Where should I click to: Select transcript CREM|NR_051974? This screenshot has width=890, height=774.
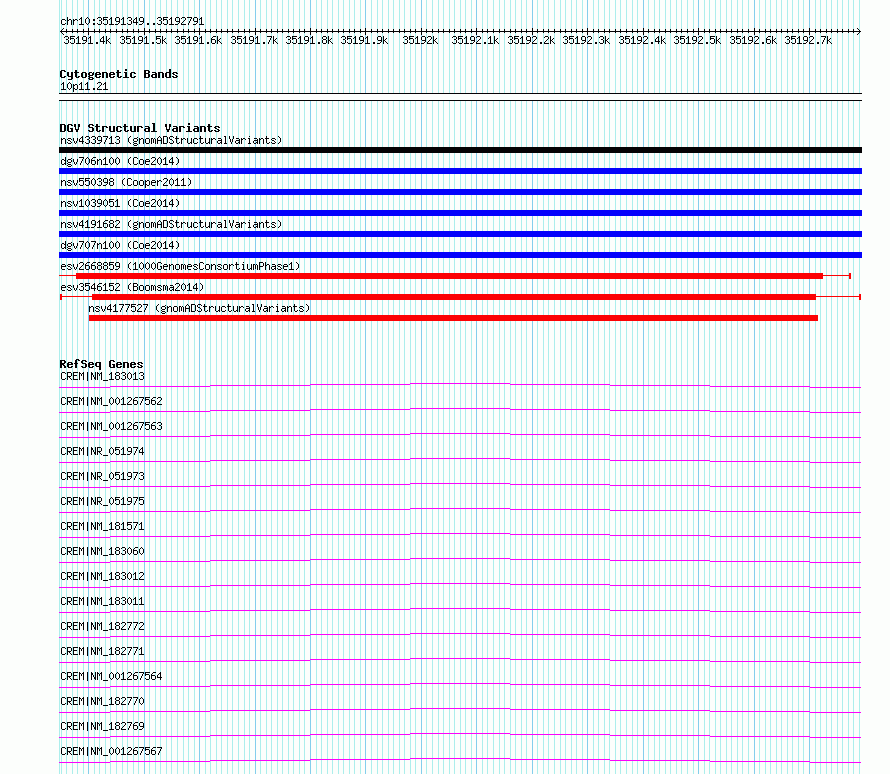click(102, 451)
